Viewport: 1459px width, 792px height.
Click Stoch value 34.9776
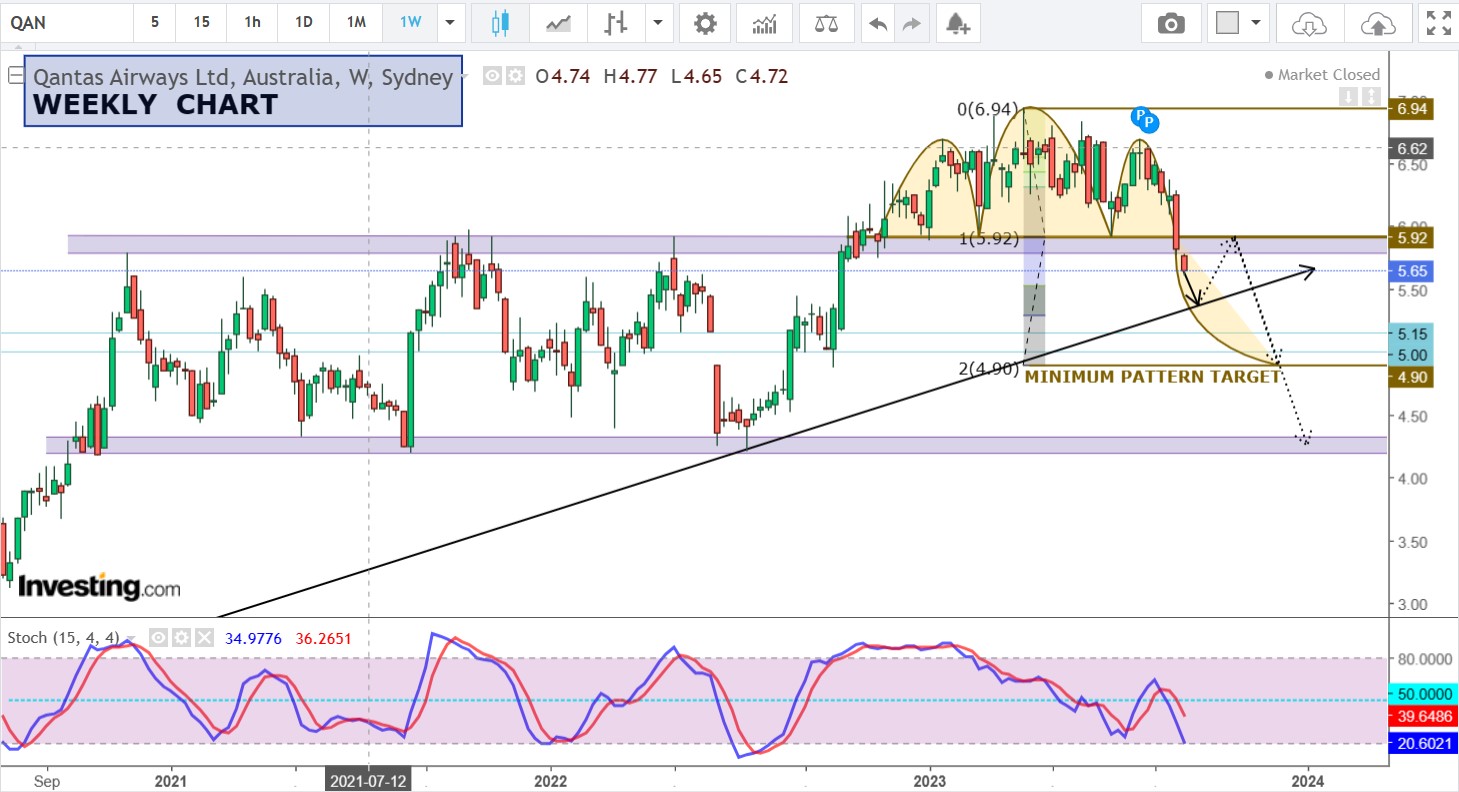pos(254,638)
